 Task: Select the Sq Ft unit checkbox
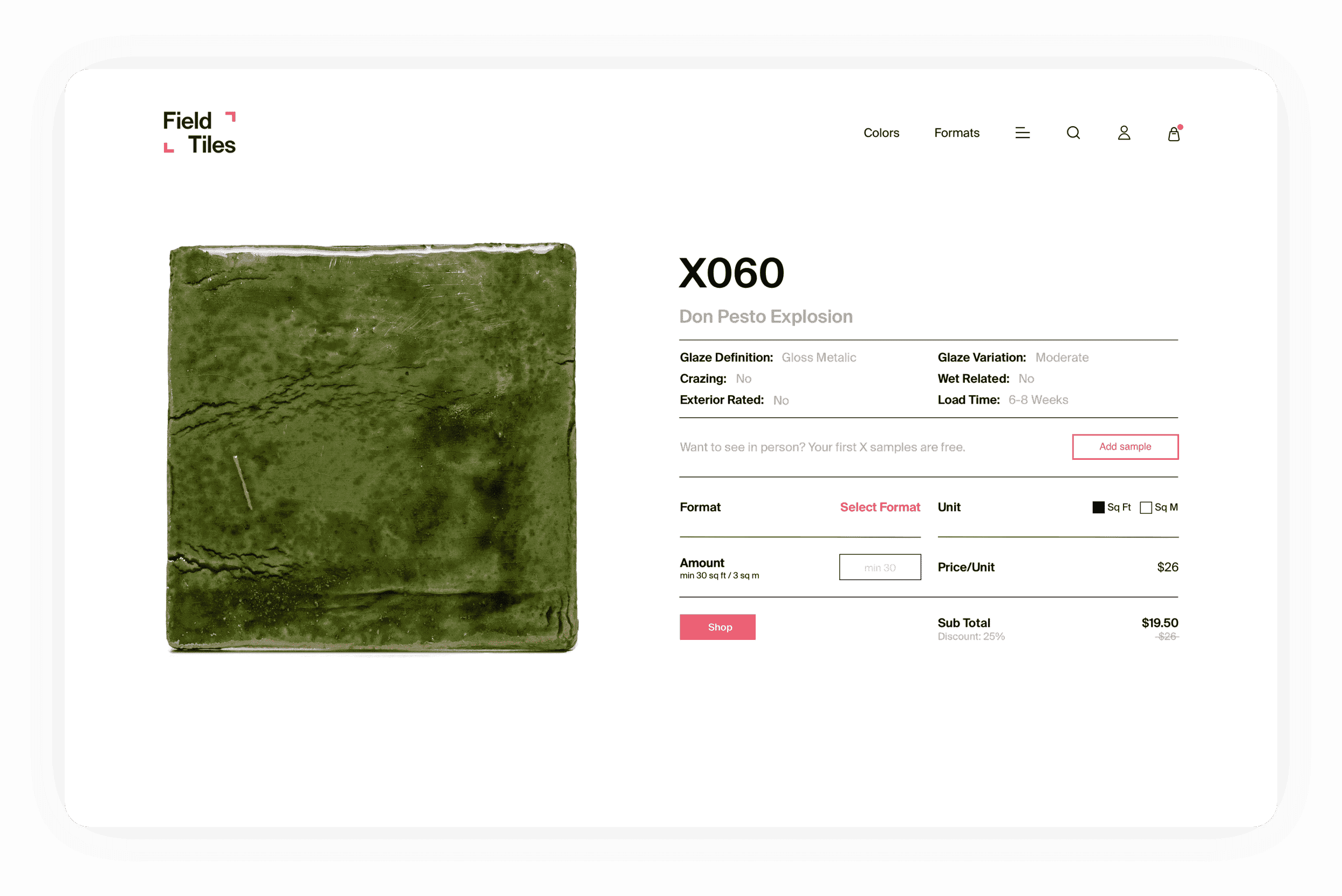[1098, 507]
